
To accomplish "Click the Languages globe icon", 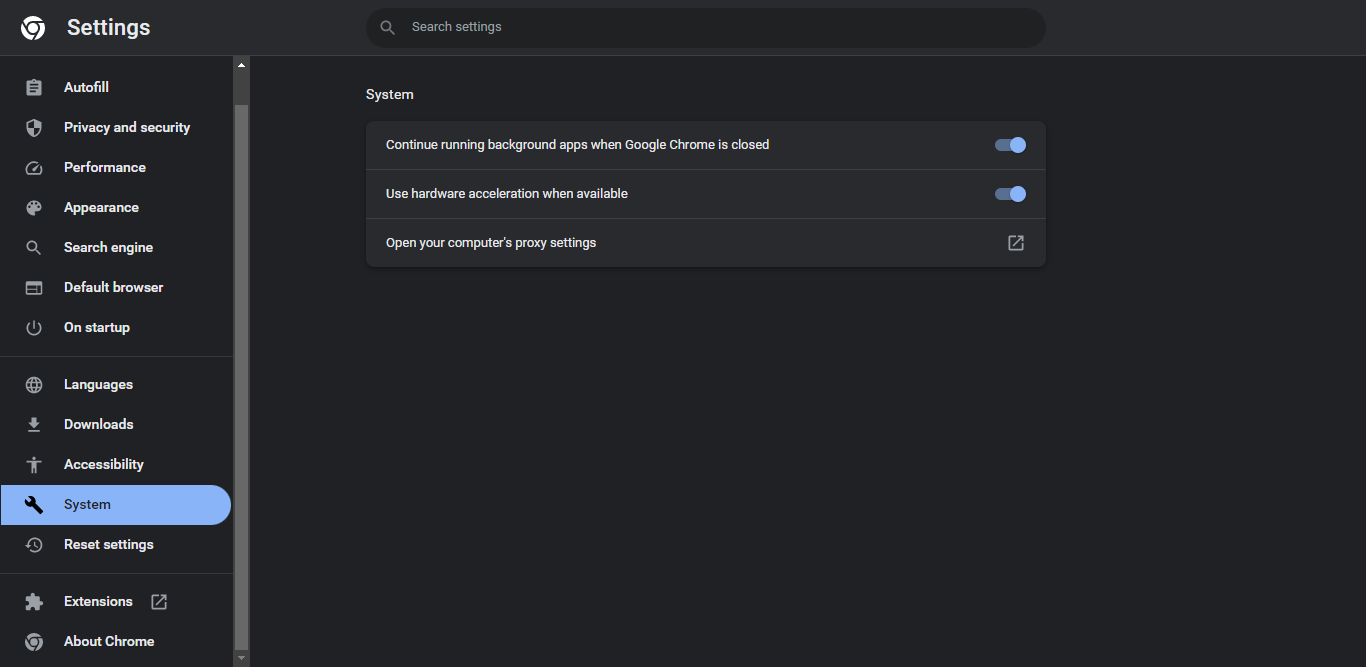I will [34, 385].
